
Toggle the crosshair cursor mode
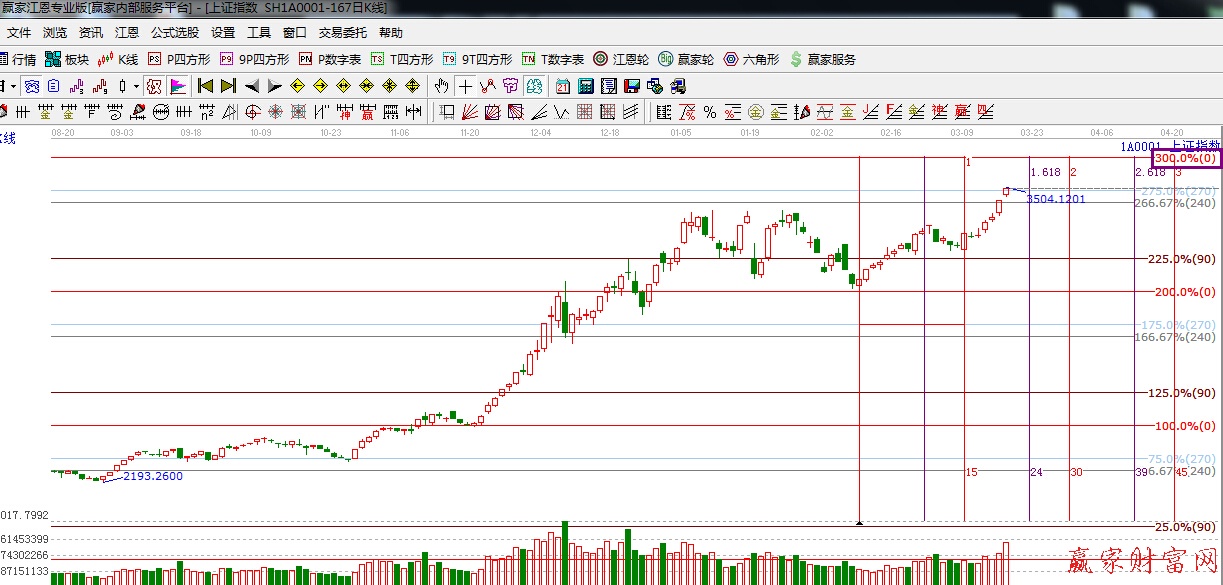click(465, 86)
